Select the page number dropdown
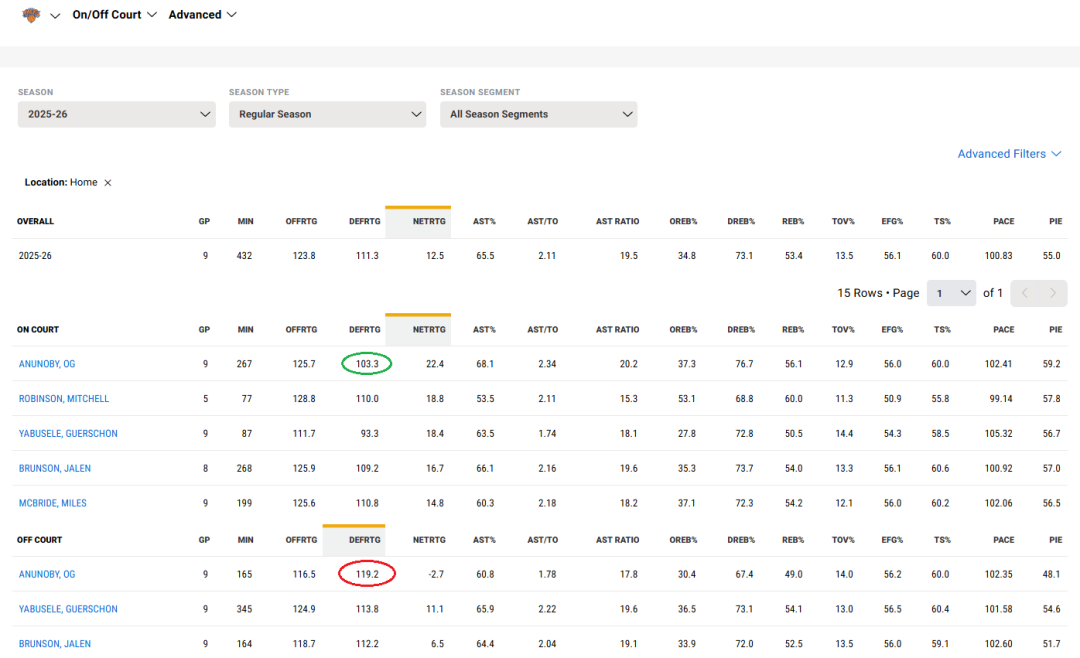 click(x=950, y=293)
